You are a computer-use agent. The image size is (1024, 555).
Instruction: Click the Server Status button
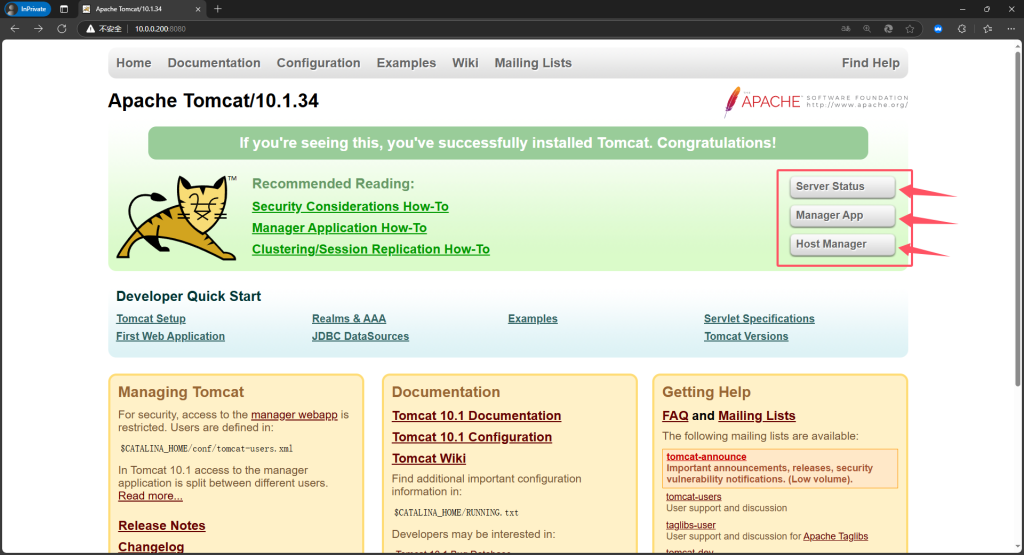tap(842, 187)
